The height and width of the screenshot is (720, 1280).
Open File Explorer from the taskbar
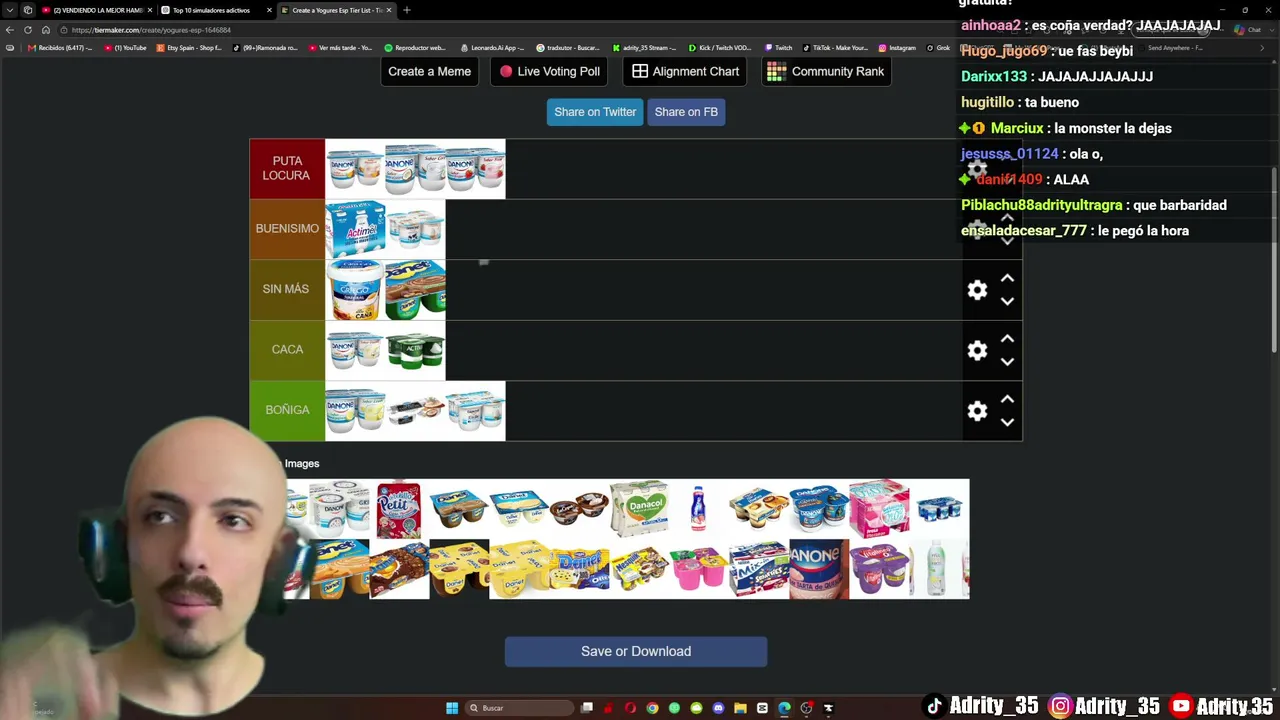(x=740, y=708)
